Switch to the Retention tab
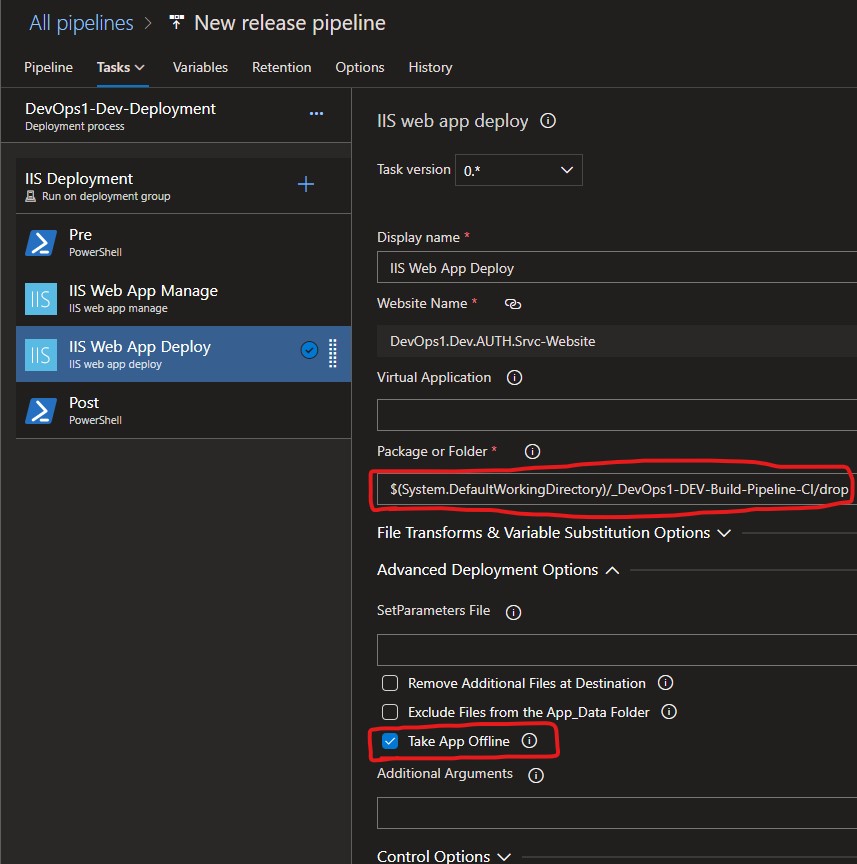Viewport: 857px width, 864px height. pos(282,67)
